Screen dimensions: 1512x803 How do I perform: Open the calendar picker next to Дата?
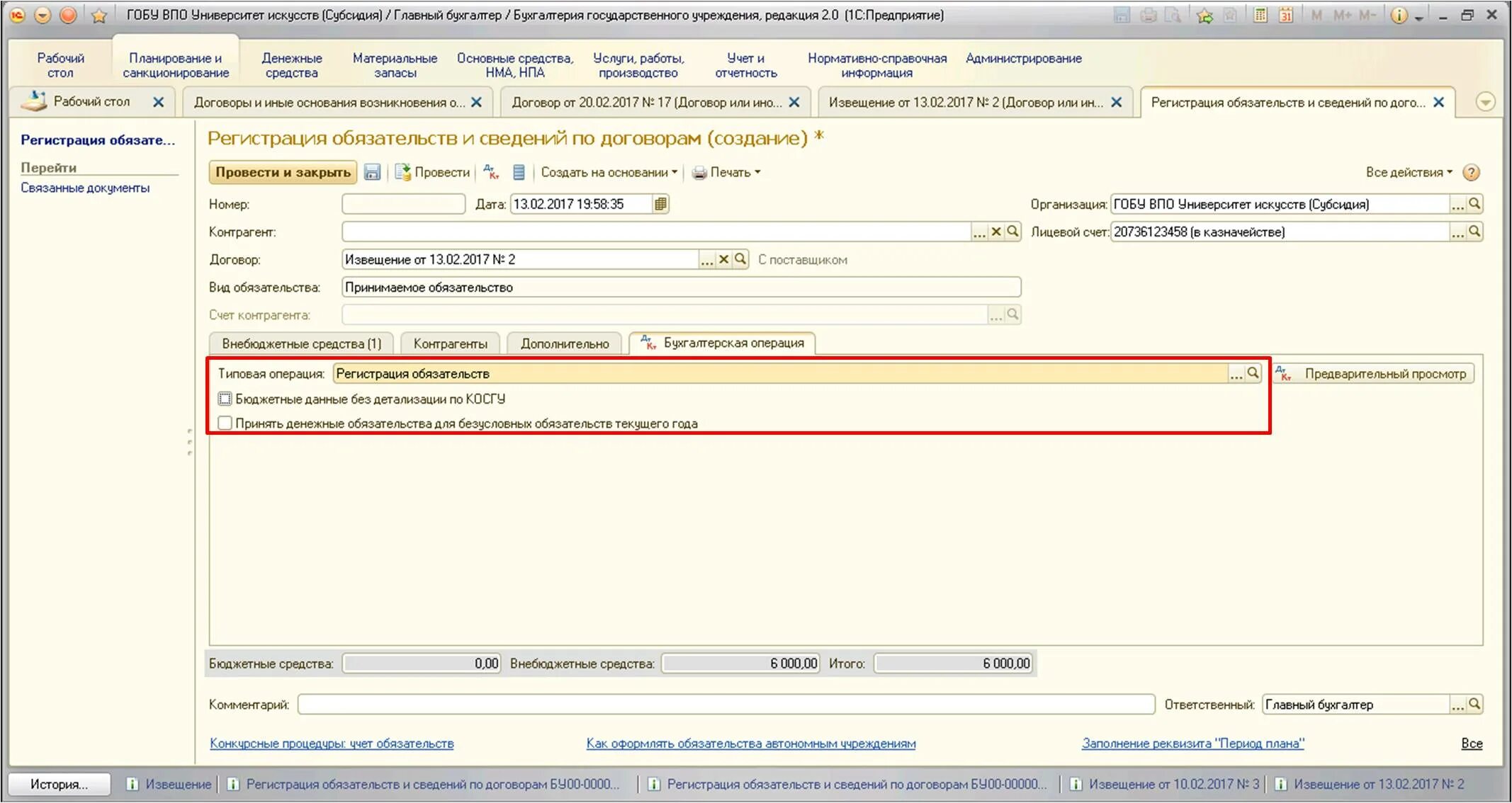[x=660, y=204]
